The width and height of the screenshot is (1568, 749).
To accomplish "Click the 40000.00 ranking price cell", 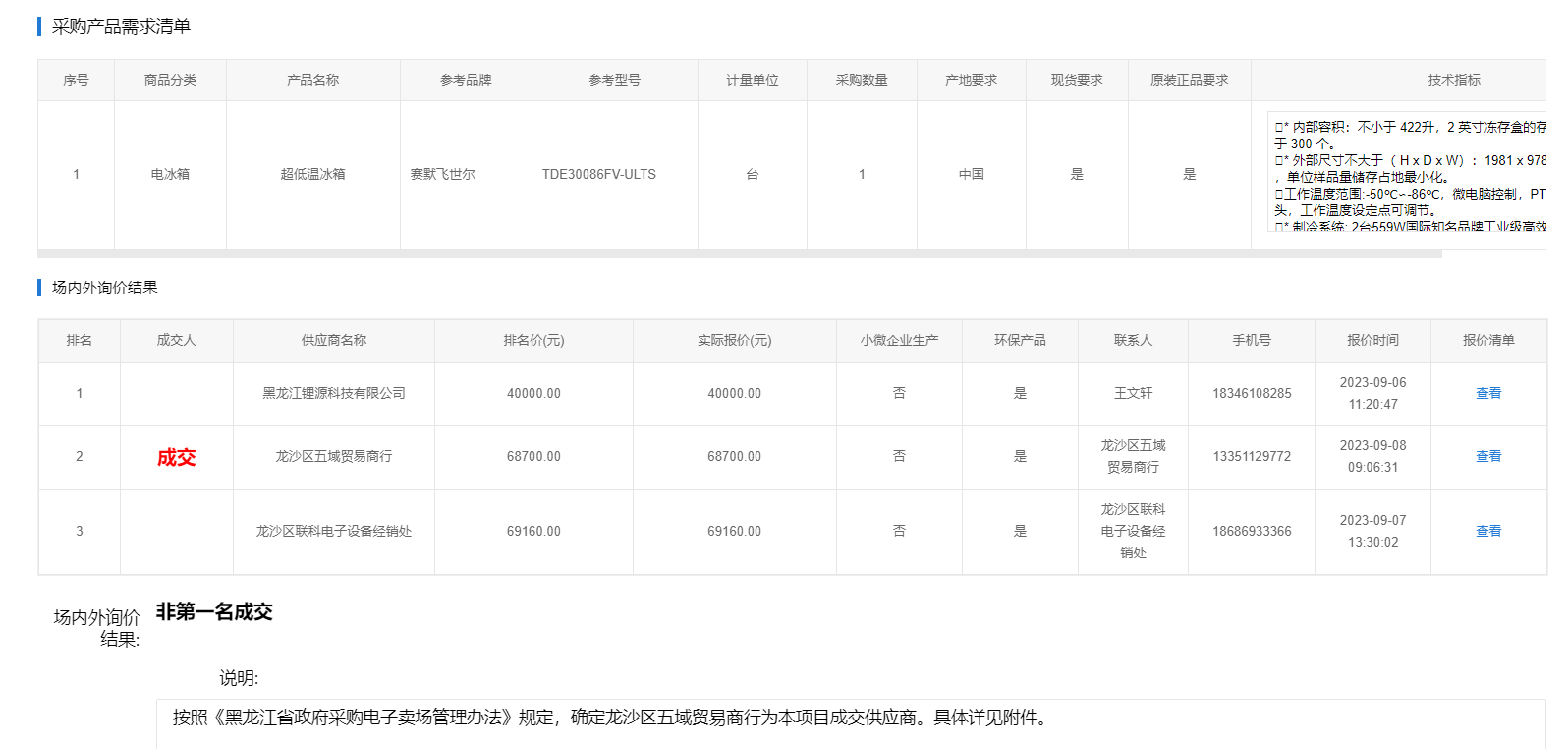I will click(x=533, y=393).
